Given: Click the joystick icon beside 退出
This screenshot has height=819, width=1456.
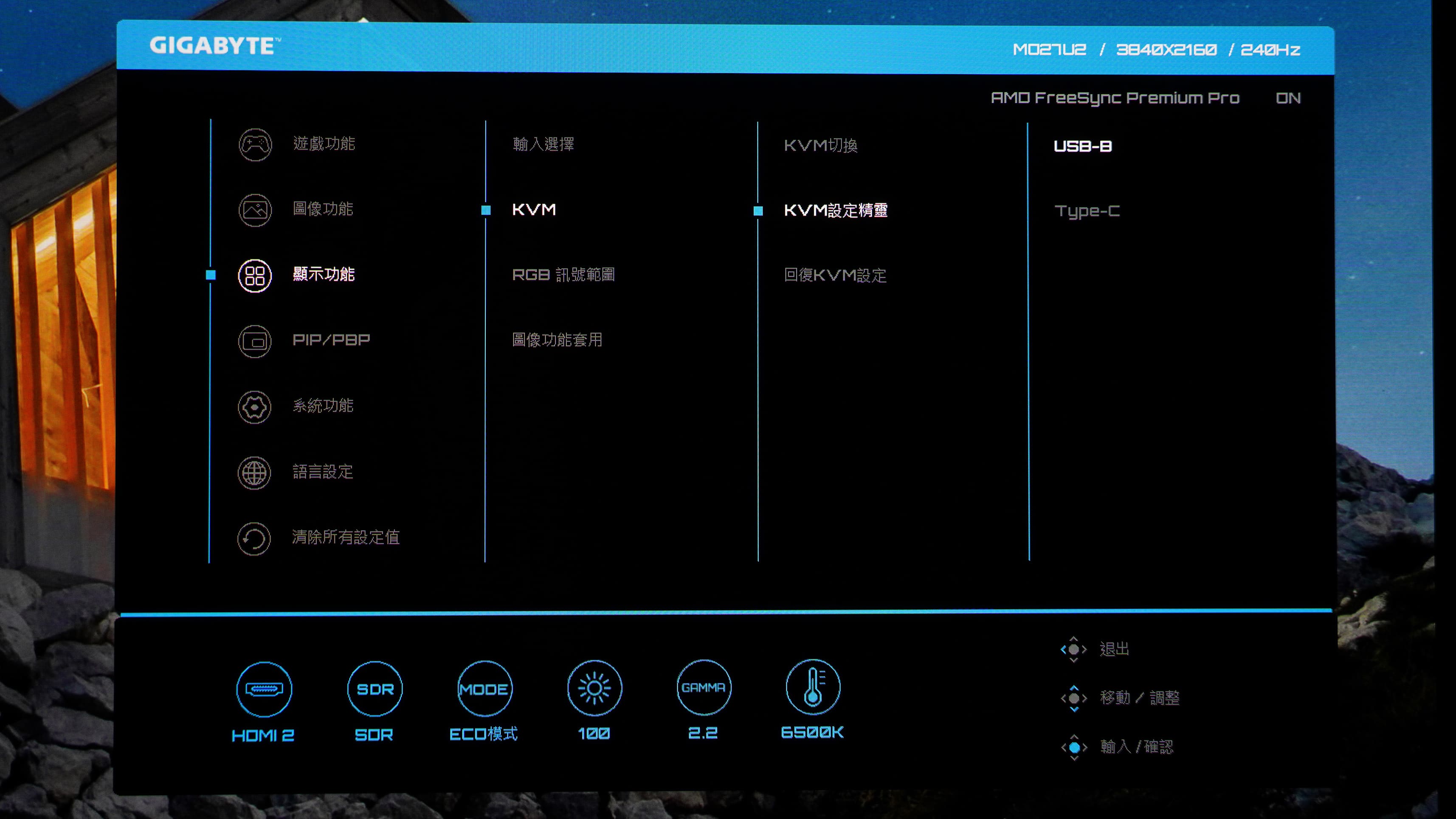Looking at the screenshot, I should [x=1074, y=650].
